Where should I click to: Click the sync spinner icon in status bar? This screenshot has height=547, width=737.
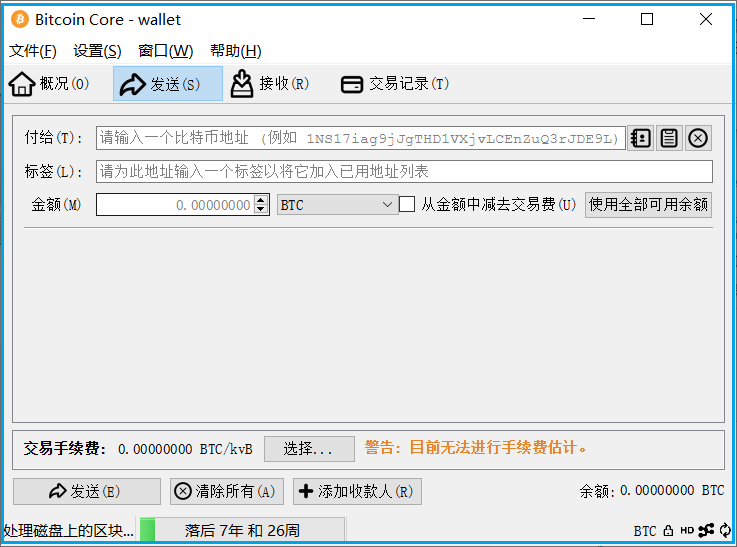pos(725,531)
